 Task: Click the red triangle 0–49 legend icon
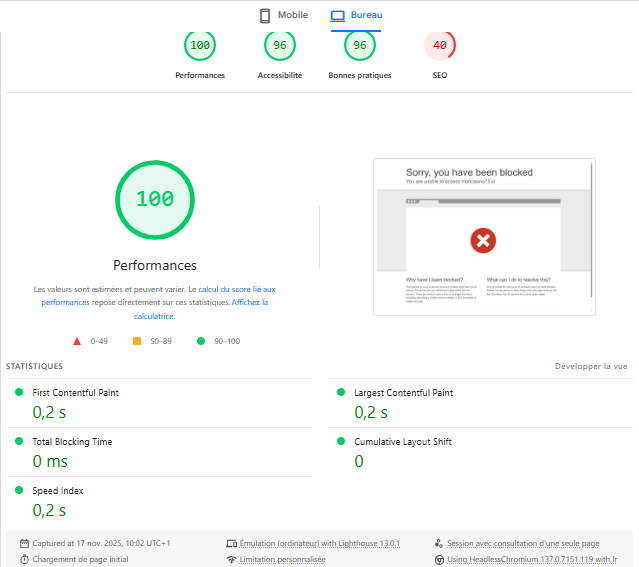tap(77, 341)
